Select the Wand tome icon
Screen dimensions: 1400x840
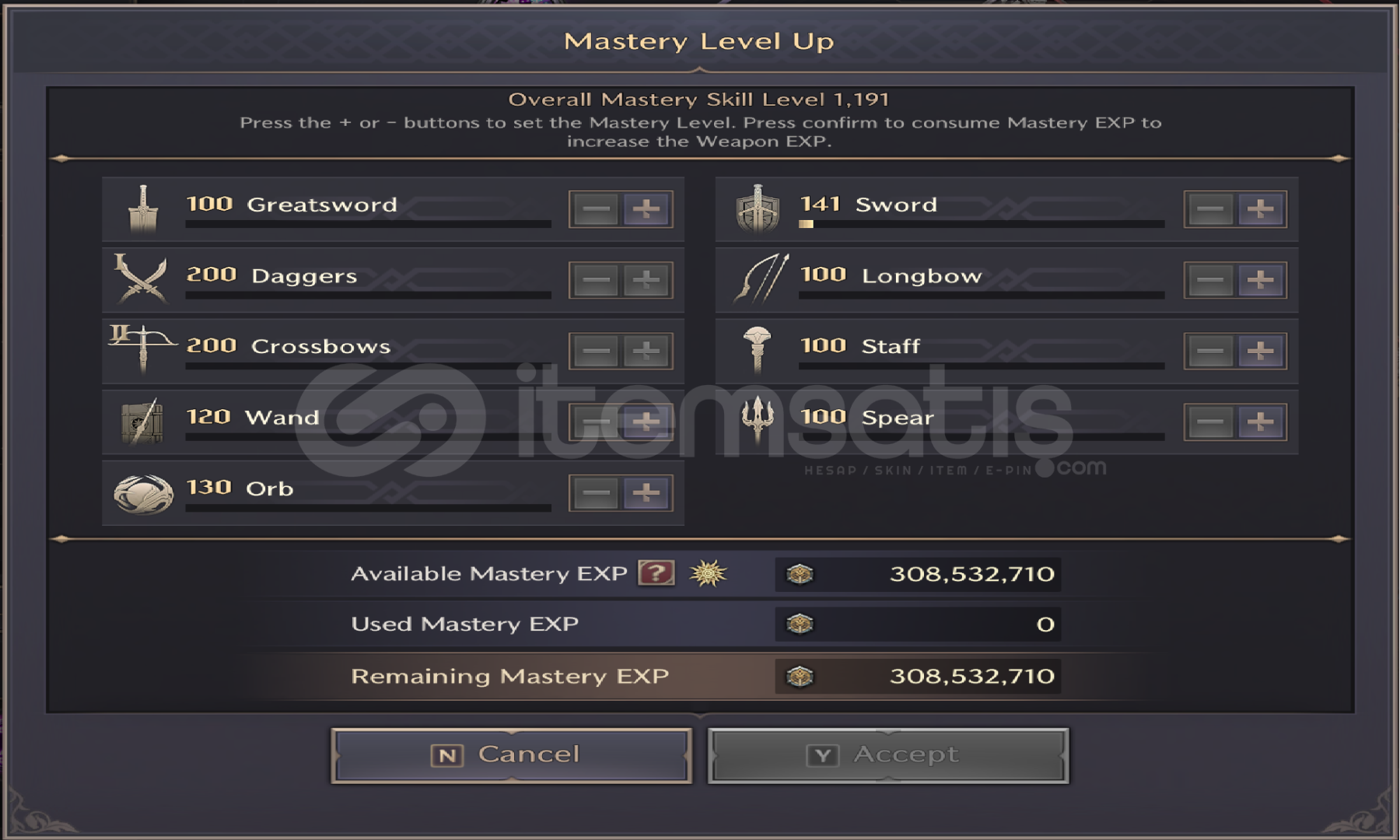click(x=142, y=422)
